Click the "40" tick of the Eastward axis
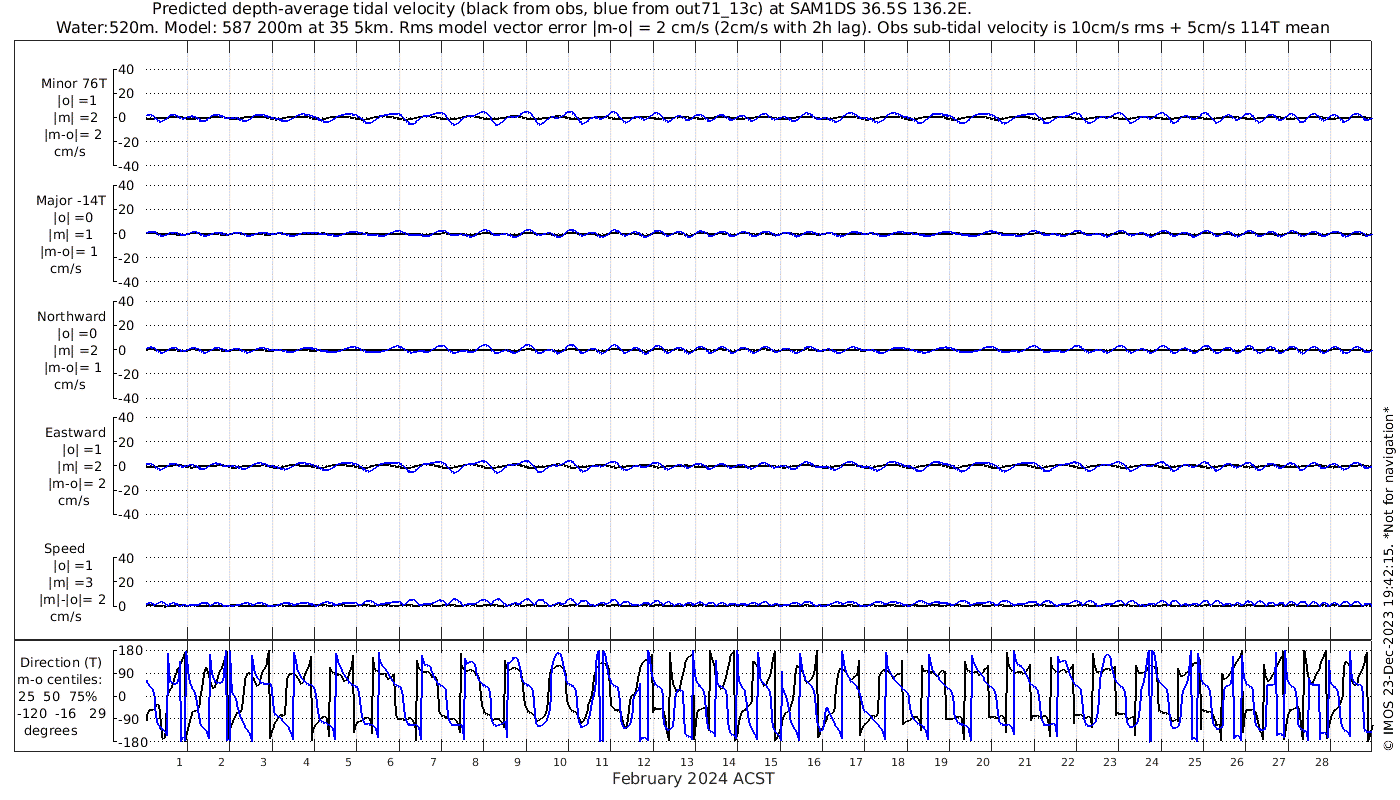 click(x=128, y=418)
